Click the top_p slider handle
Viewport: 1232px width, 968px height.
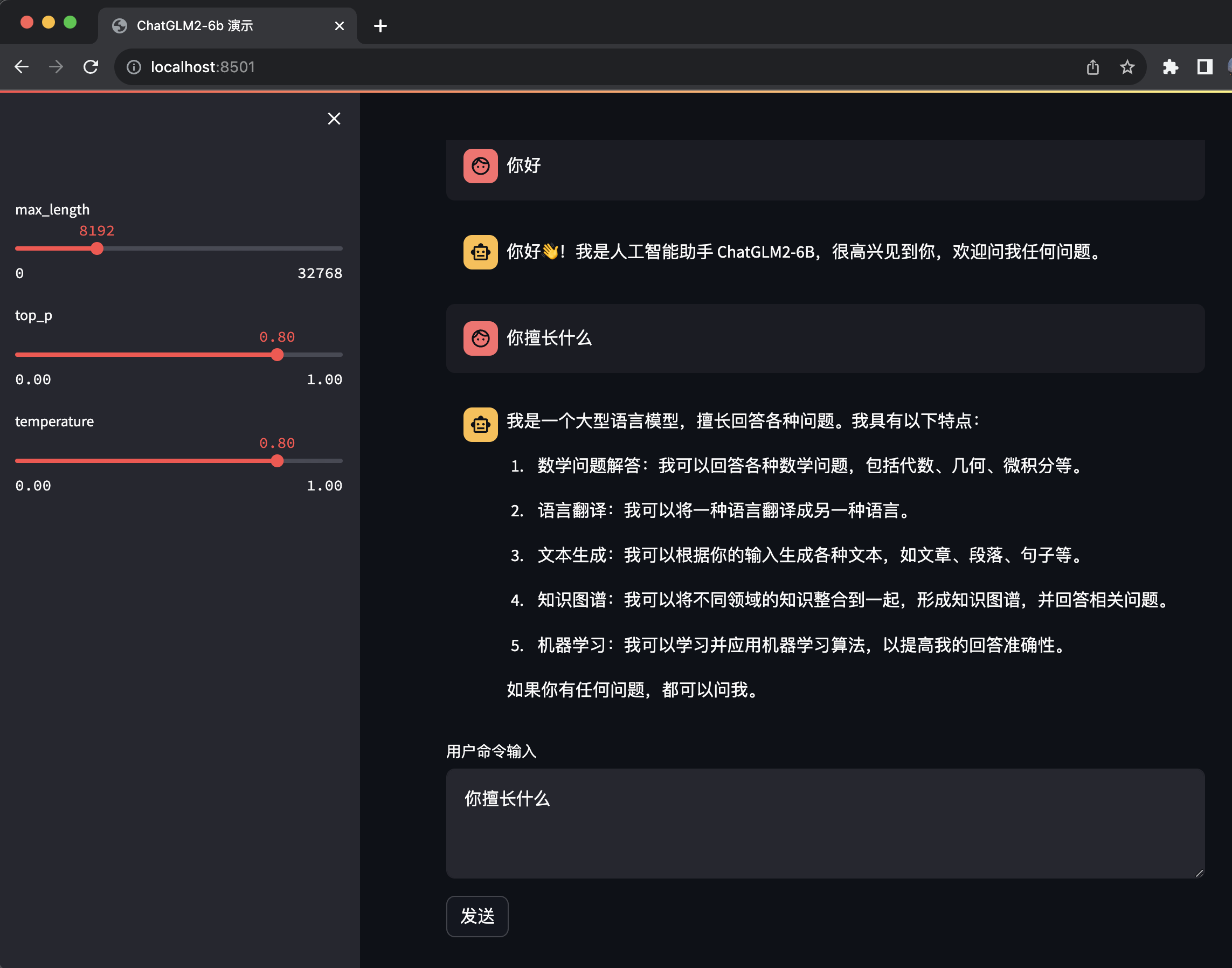click(277, 355)
